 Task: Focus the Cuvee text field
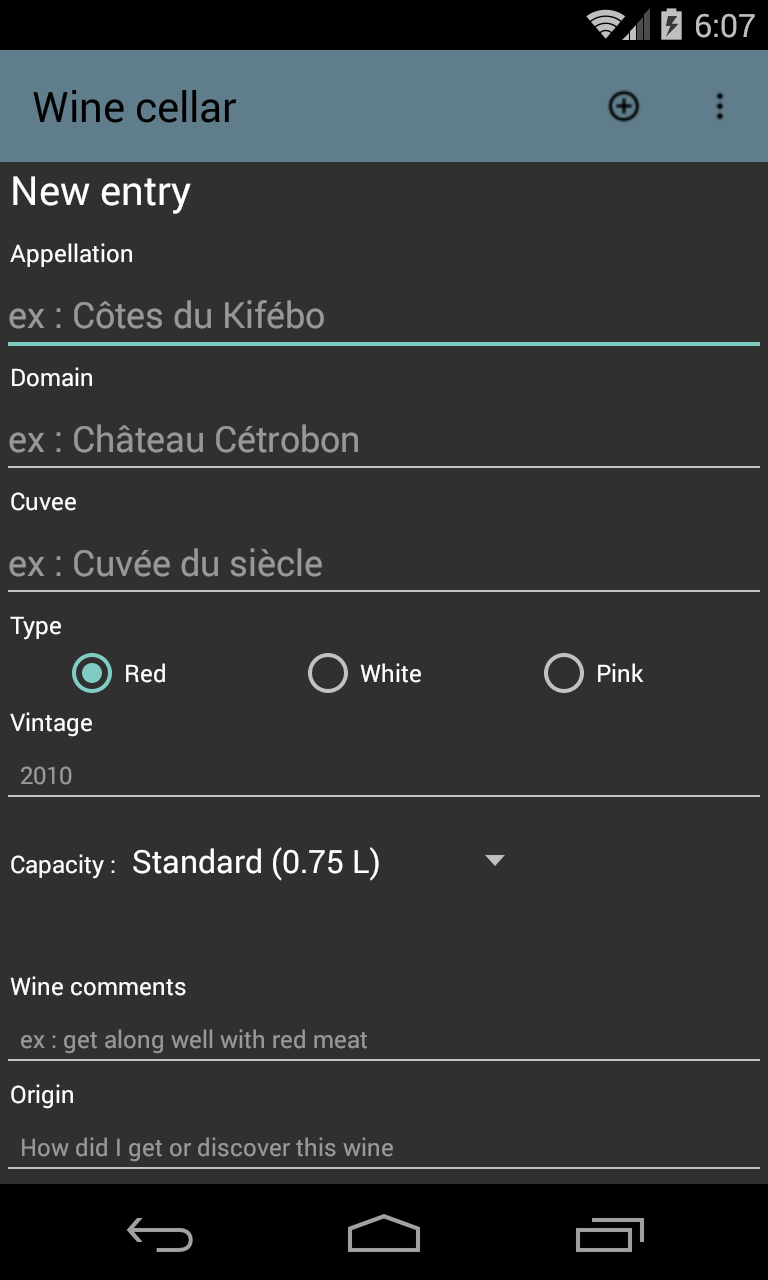[x=384, y=564]
